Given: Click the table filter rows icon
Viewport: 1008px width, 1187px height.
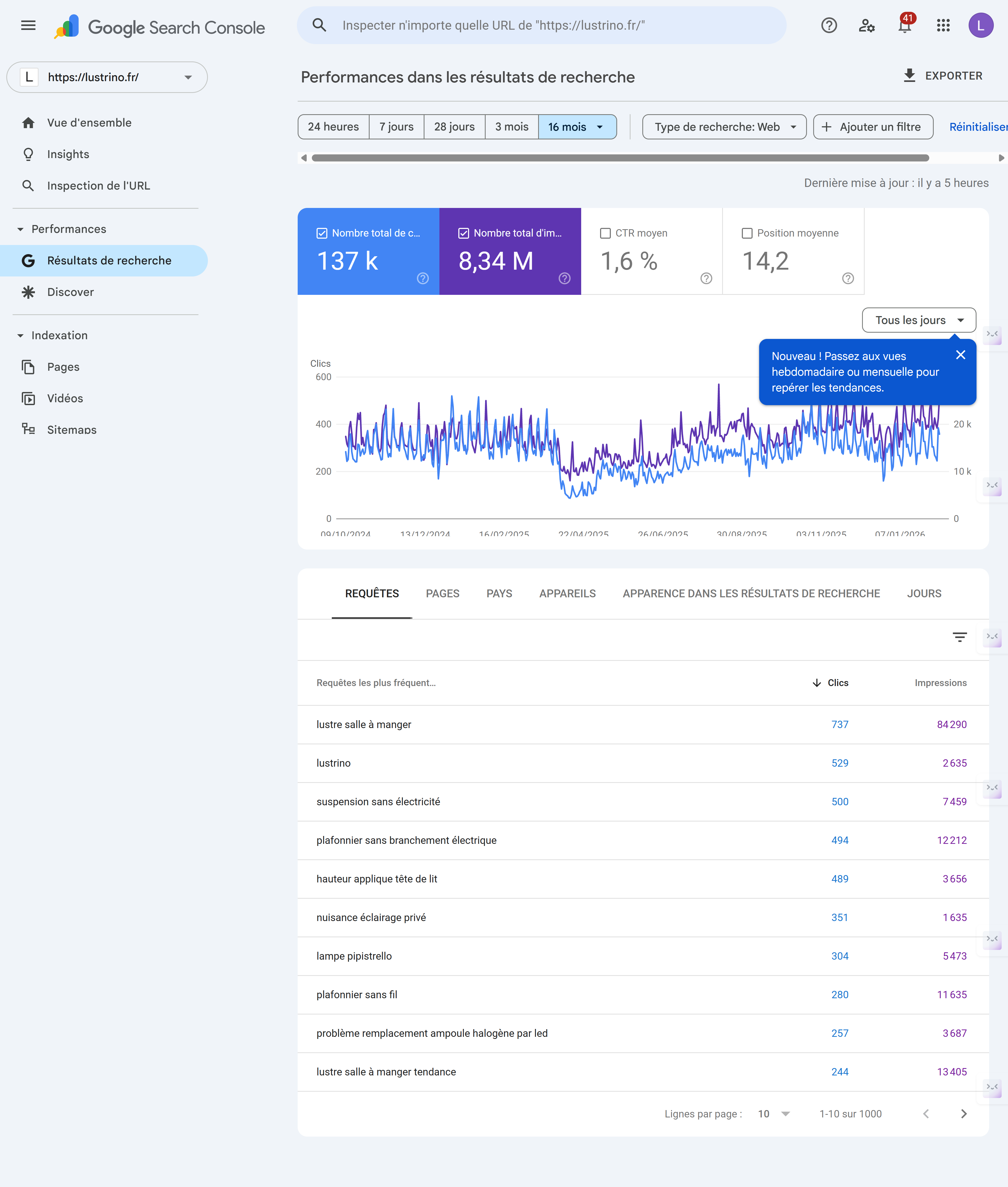Looking at the screenshot, I should pyautogui.click(x=959, y=637).
